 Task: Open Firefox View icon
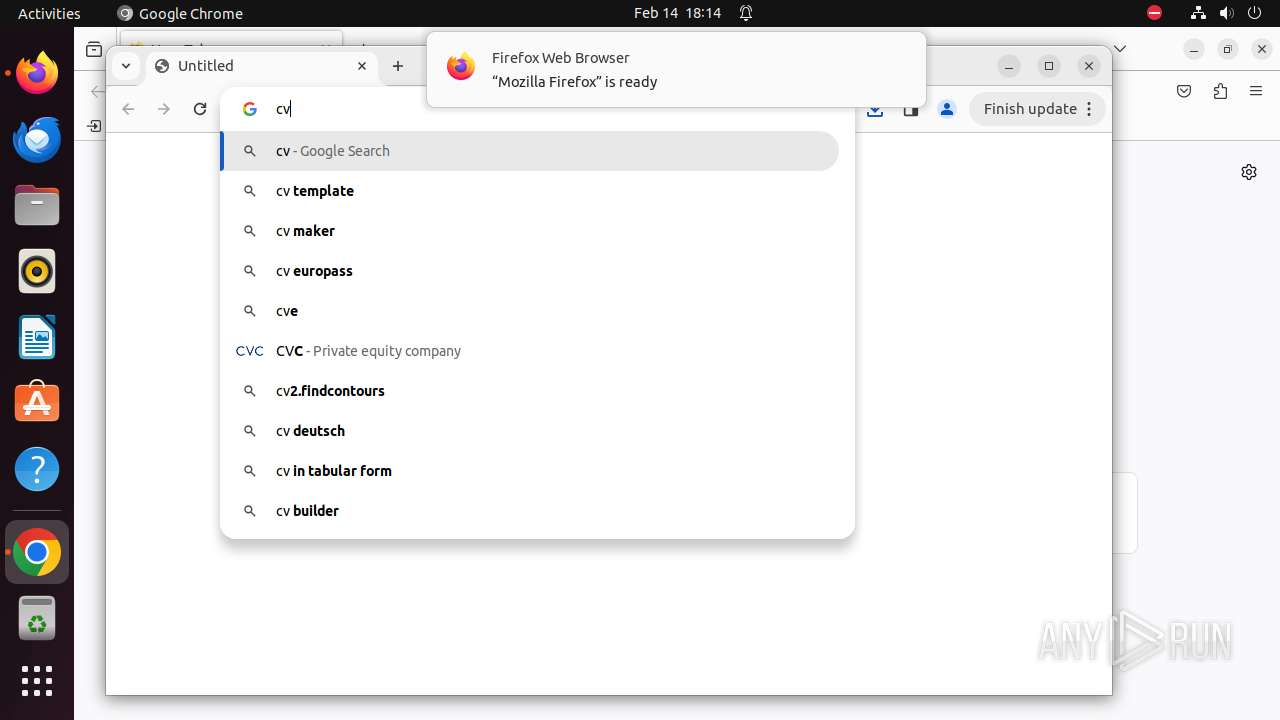click(93, 49)
